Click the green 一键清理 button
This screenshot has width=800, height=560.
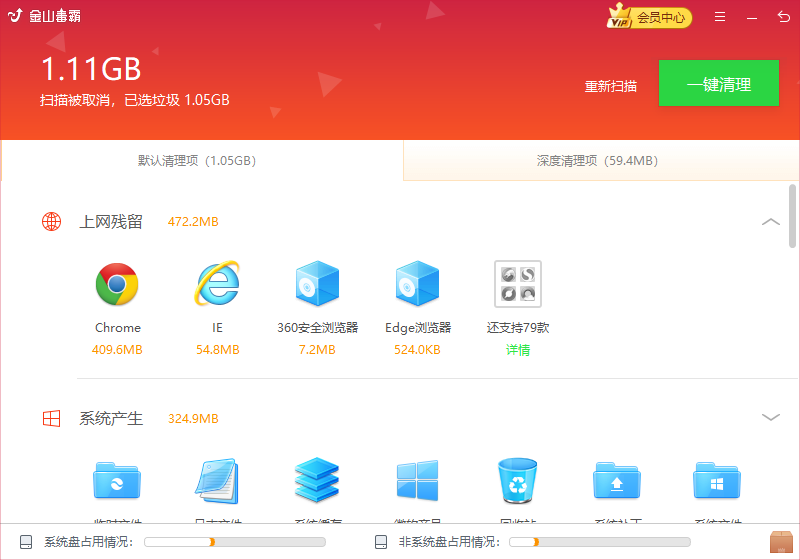(x=719, y=83)
